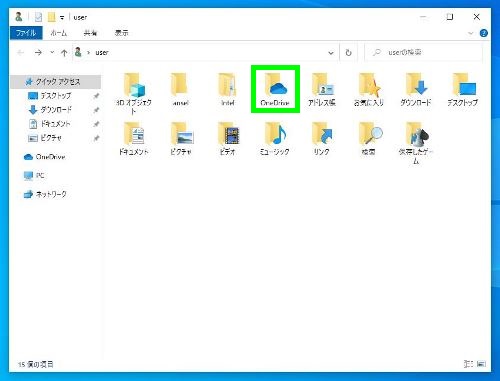The width and height of the screenshot is (500, 381).
Task: Select ダウンロード in the navigation pane
Action: click(x=56, y=110)
